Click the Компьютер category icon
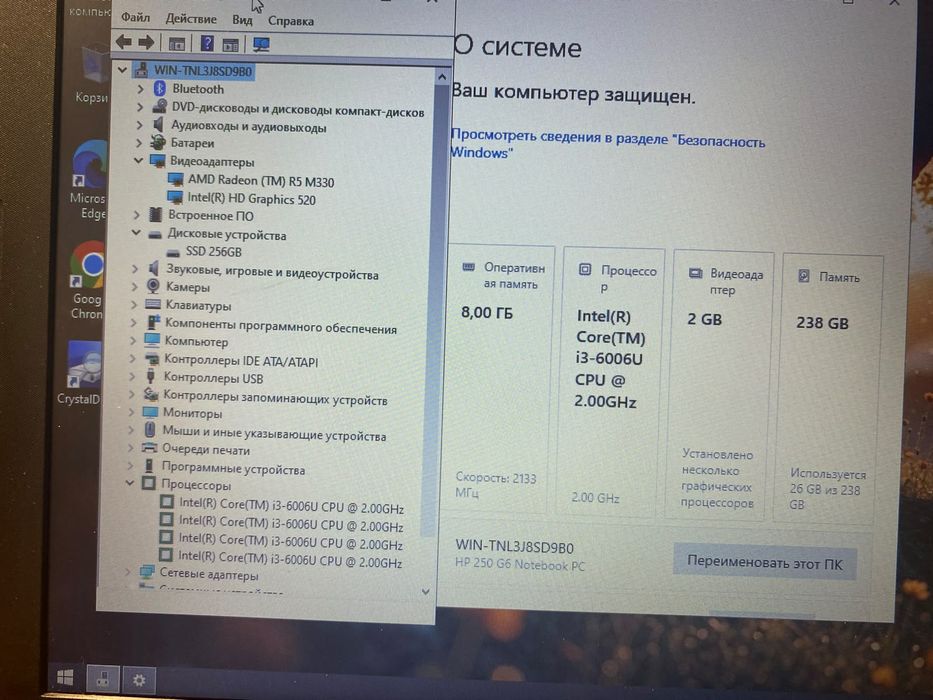Screen dimensions: 933x700 [x=152, y=340]
